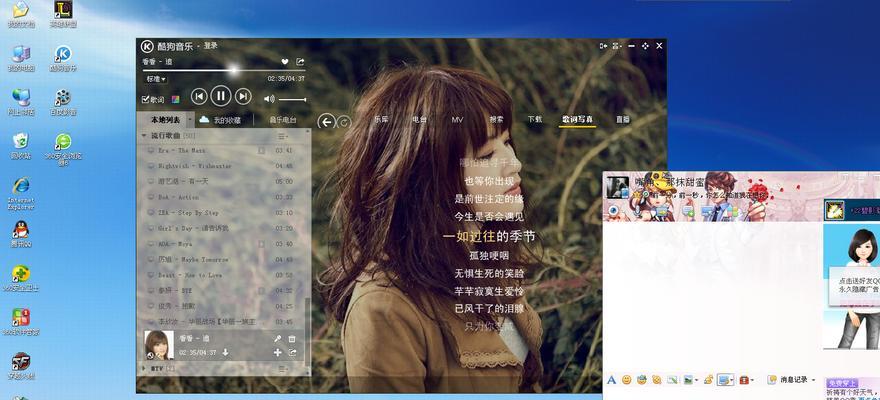Image resolution: width=880 pixels, height=400 pixels.
Task: Click the contact avatar in QQ chat
Action: coord(618,187)
